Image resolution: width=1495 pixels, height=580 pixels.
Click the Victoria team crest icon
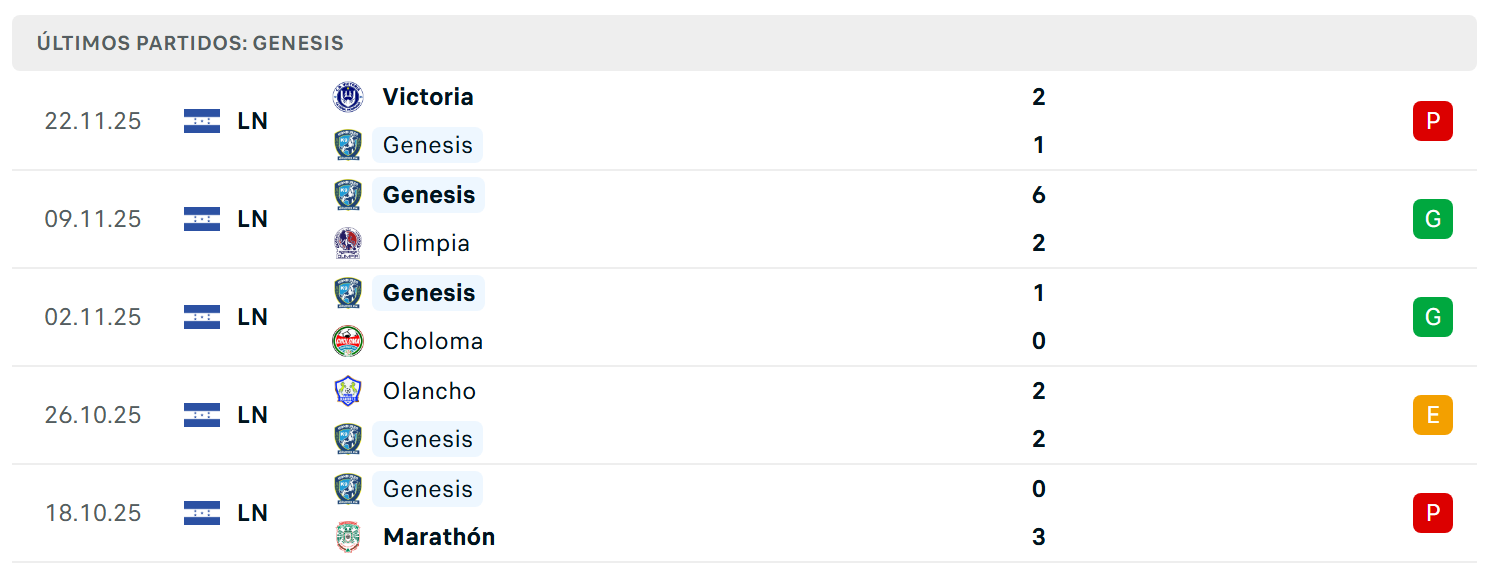click(347, 97)
